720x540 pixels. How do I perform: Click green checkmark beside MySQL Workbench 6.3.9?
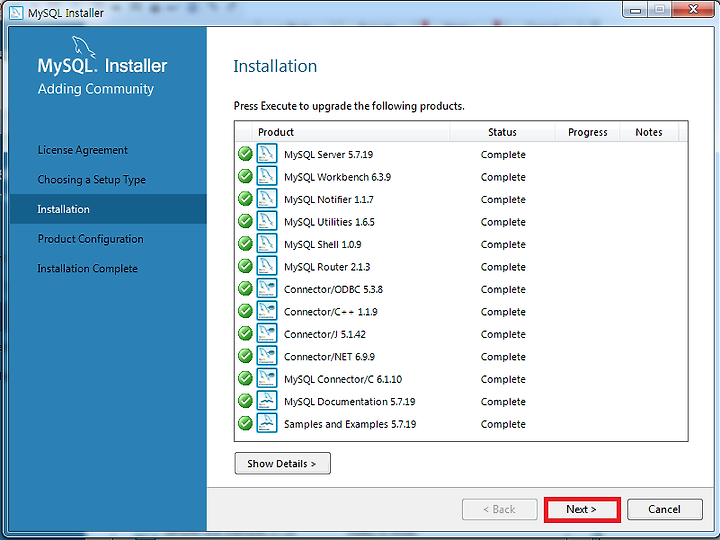tap(245, 176)
